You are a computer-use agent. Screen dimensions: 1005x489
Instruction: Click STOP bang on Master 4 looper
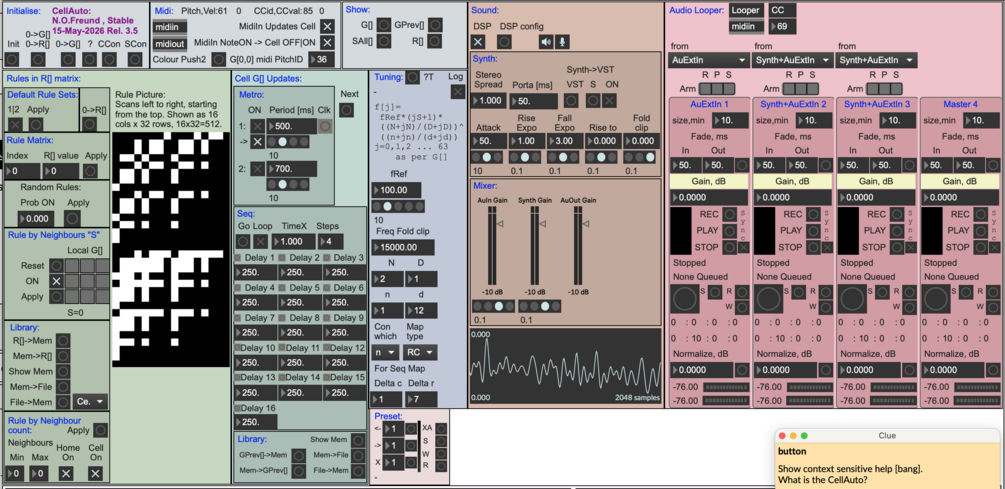point(980,247)
